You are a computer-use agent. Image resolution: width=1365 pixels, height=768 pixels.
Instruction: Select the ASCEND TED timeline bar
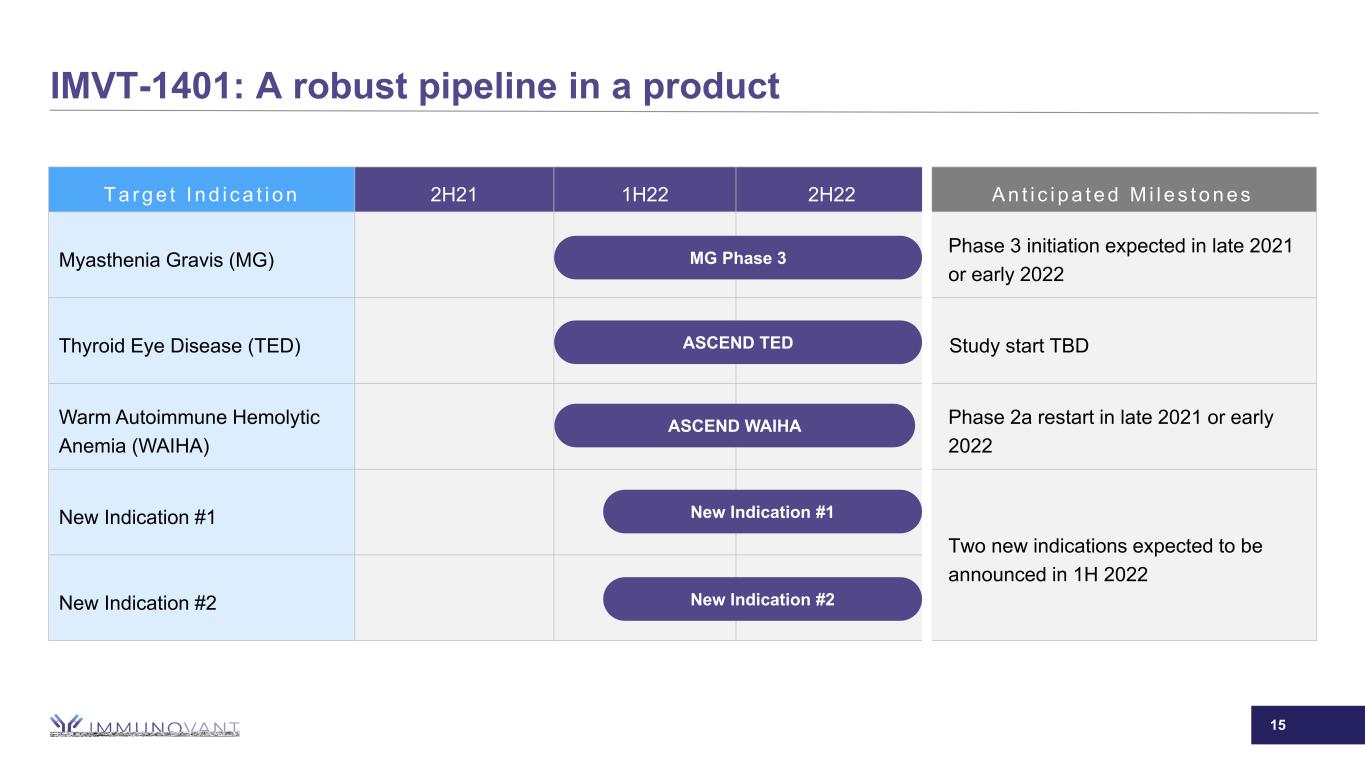pos(737,343)
